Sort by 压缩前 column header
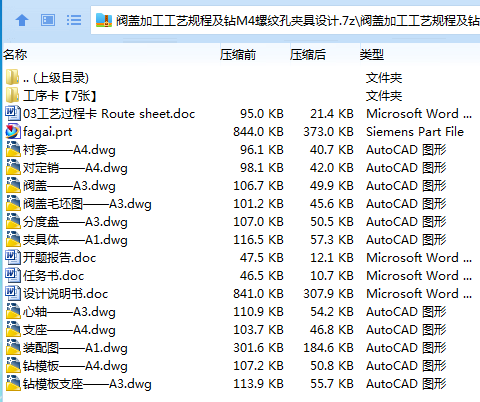Screen dimensions: 480x402 238,54
